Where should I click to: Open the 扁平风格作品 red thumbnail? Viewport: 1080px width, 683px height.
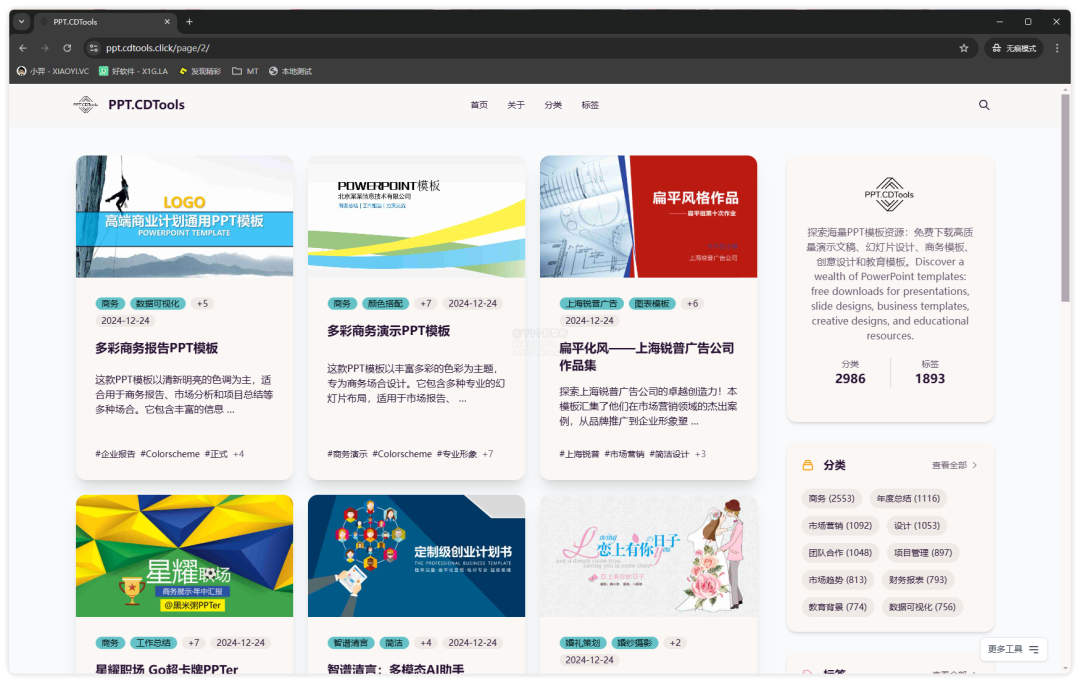(648, 216)
